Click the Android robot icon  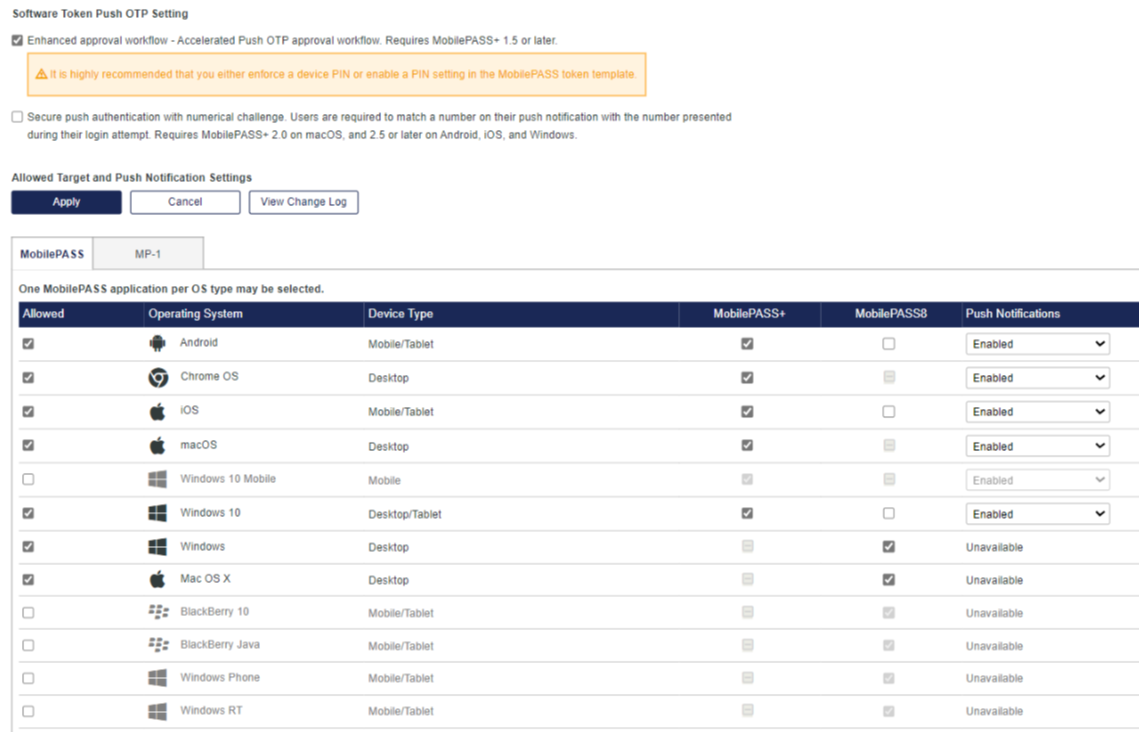pos(157,344)
